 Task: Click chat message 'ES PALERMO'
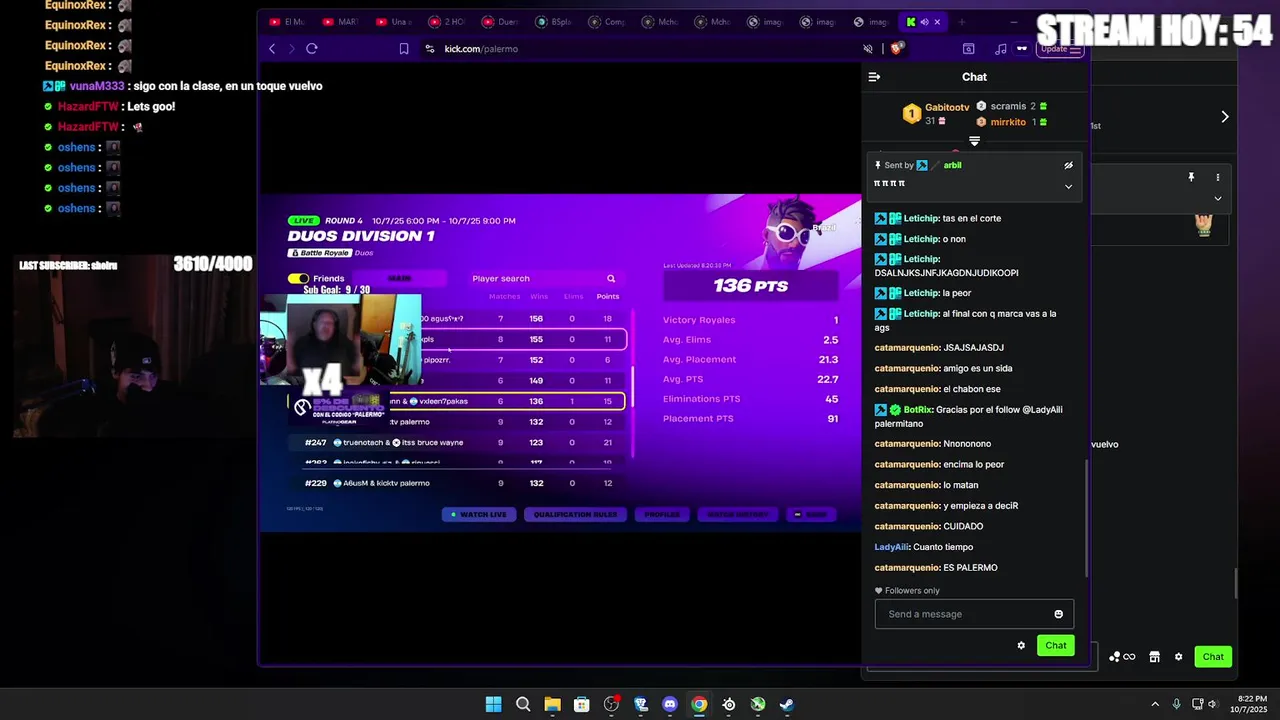[970, 568]
